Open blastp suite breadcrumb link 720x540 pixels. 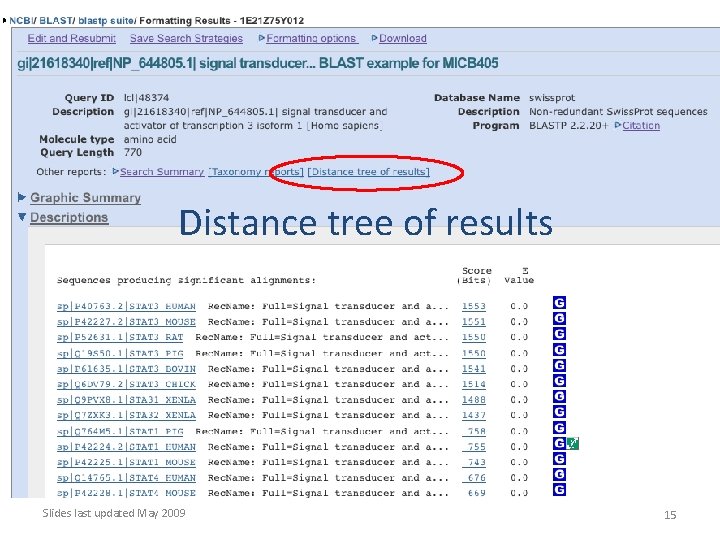click(x=106, y=21)
